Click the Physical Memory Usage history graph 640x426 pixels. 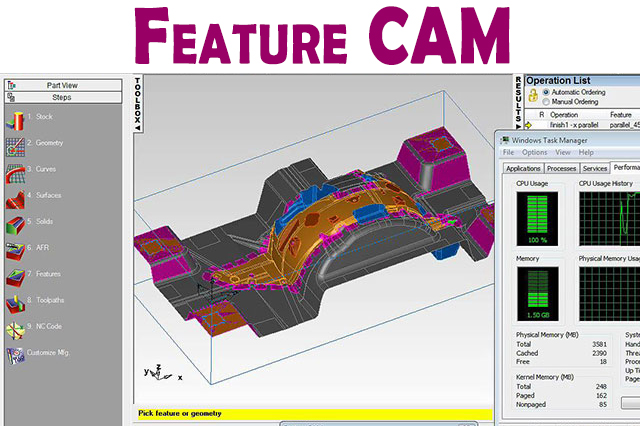[609, 293]
